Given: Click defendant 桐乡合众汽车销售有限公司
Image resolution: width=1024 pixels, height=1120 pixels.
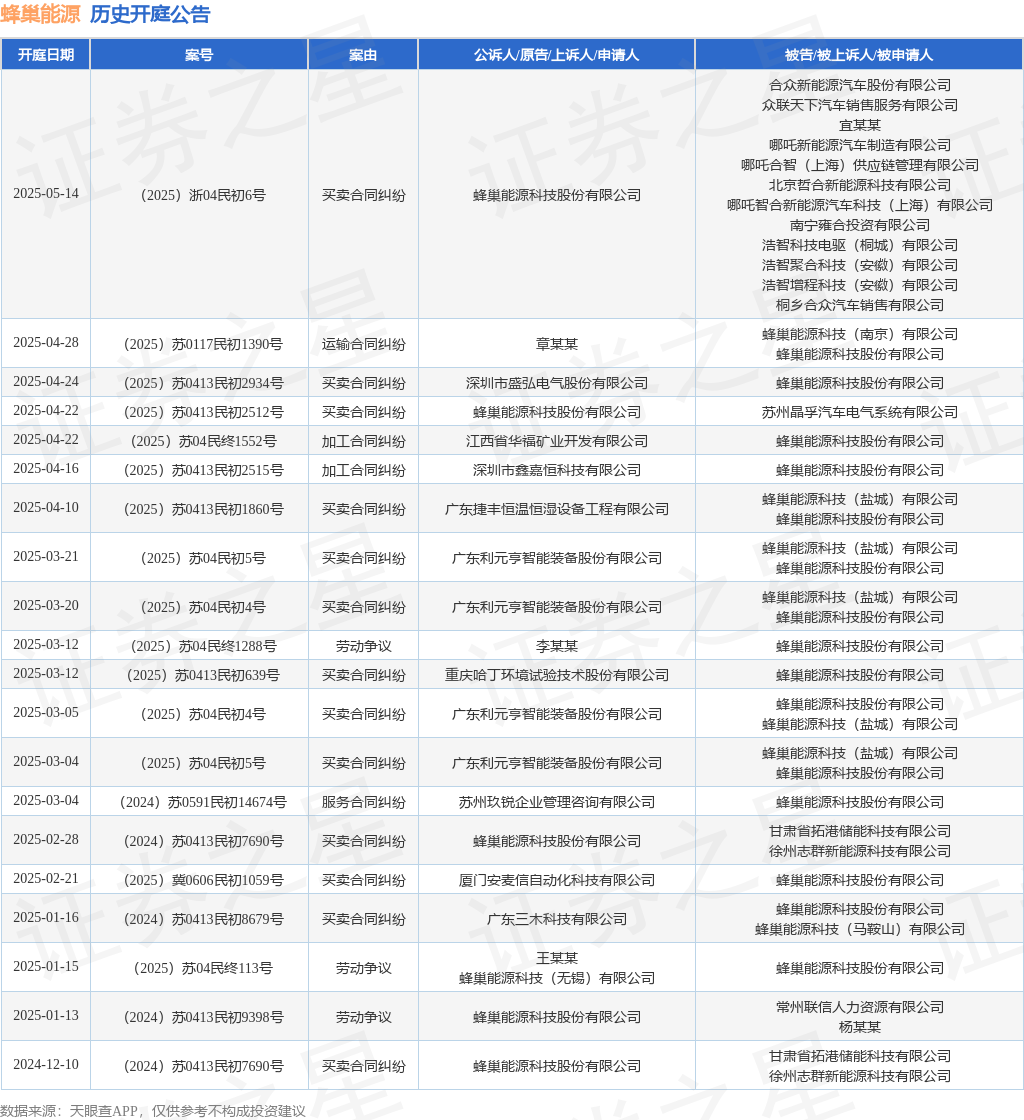Looking at the screenshot, I should (860, 305).
